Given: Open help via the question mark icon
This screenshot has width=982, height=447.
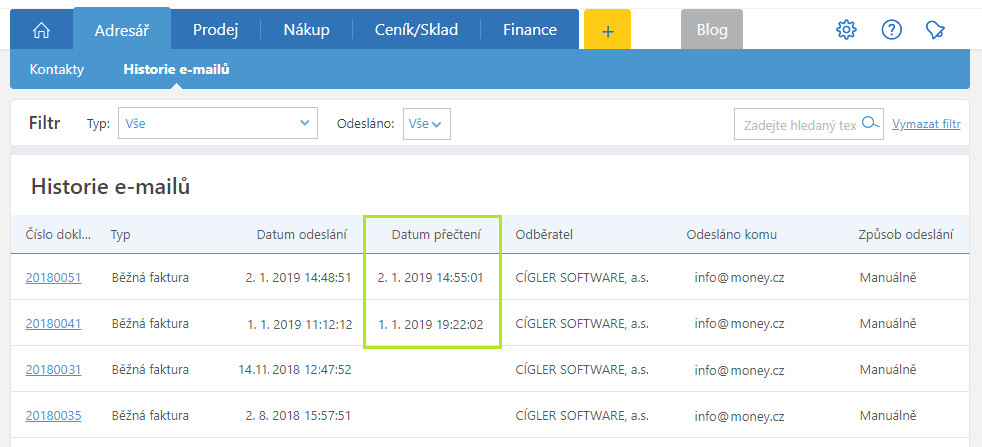Looking at the screenshot, I should [x=891, y=29].
